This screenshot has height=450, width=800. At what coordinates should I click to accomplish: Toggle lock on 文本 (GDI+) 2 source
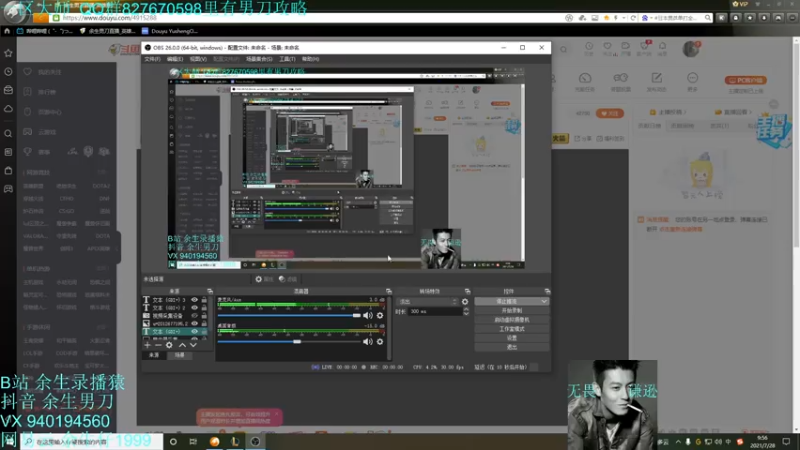204,308
